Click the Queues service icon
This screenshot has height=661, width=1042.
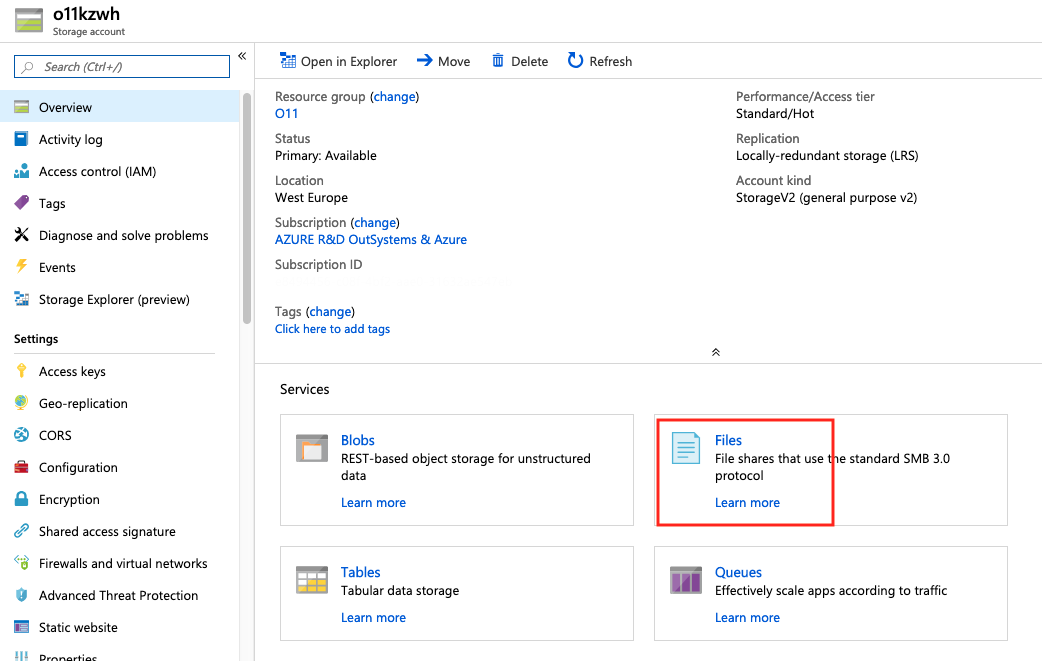click(x=685, y=581)
